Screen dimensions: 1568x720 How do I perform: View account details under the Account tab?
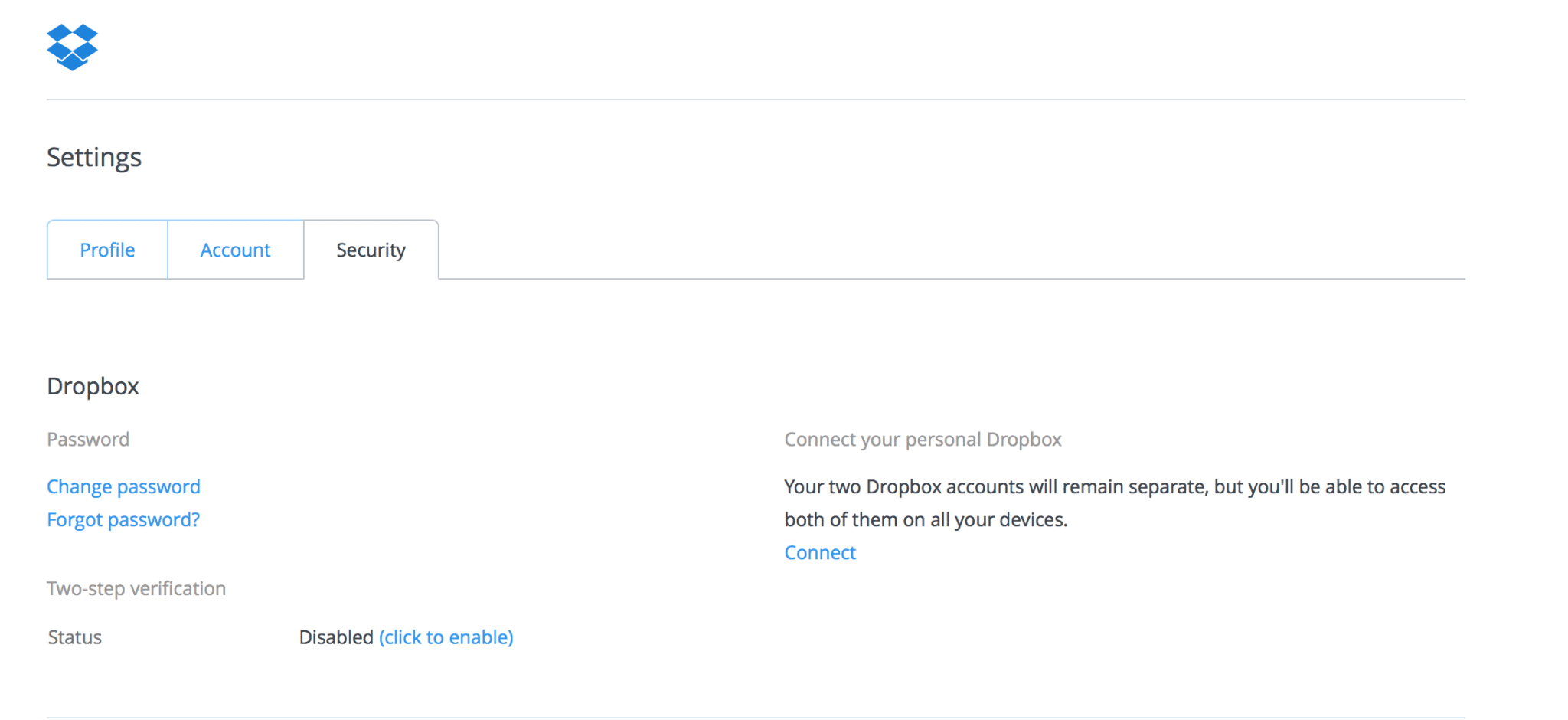click(x=235, y=249)
